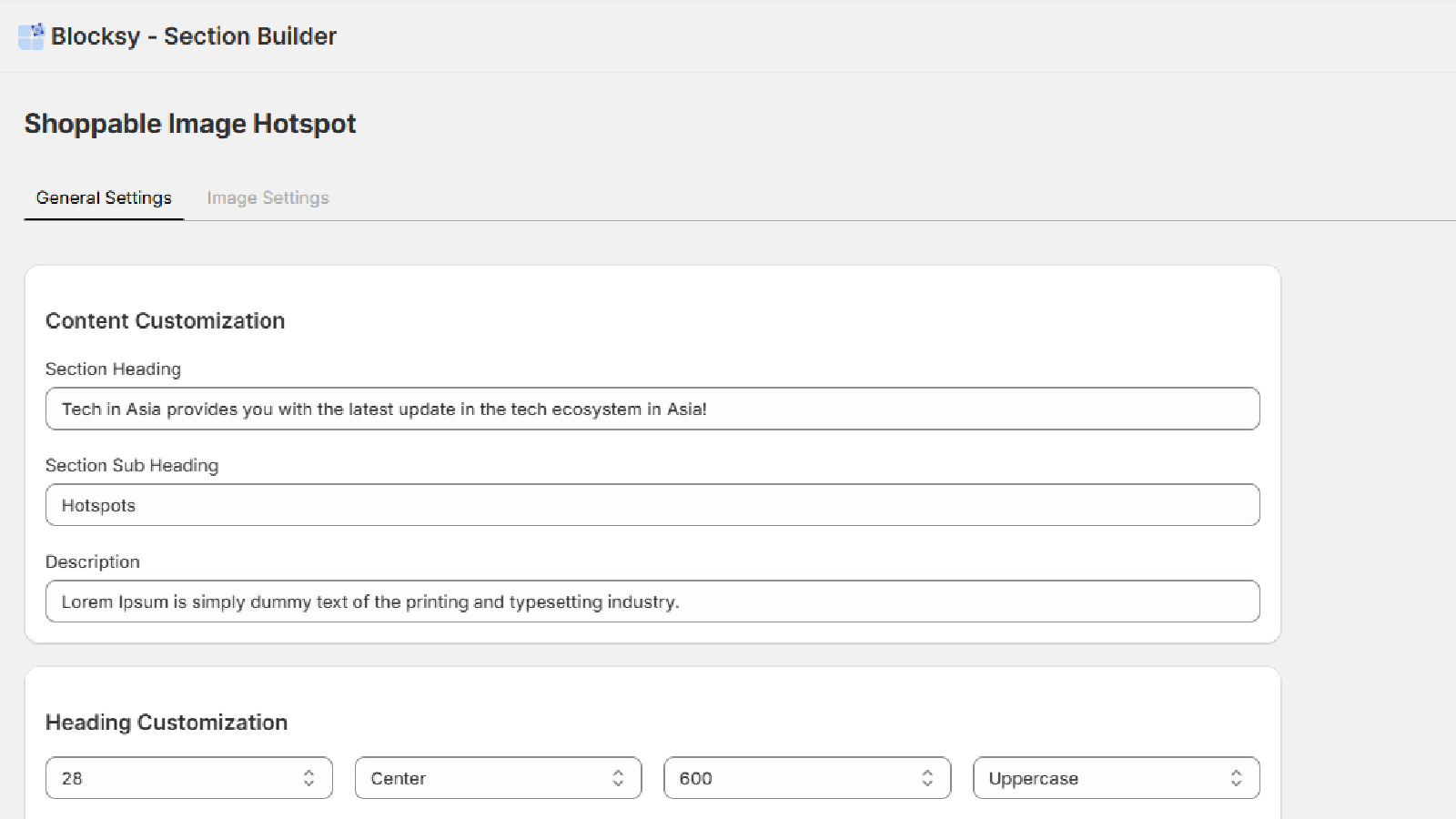Open the font size dropdown showing 28
1456x819 pixels.
(x=188, y=778)
